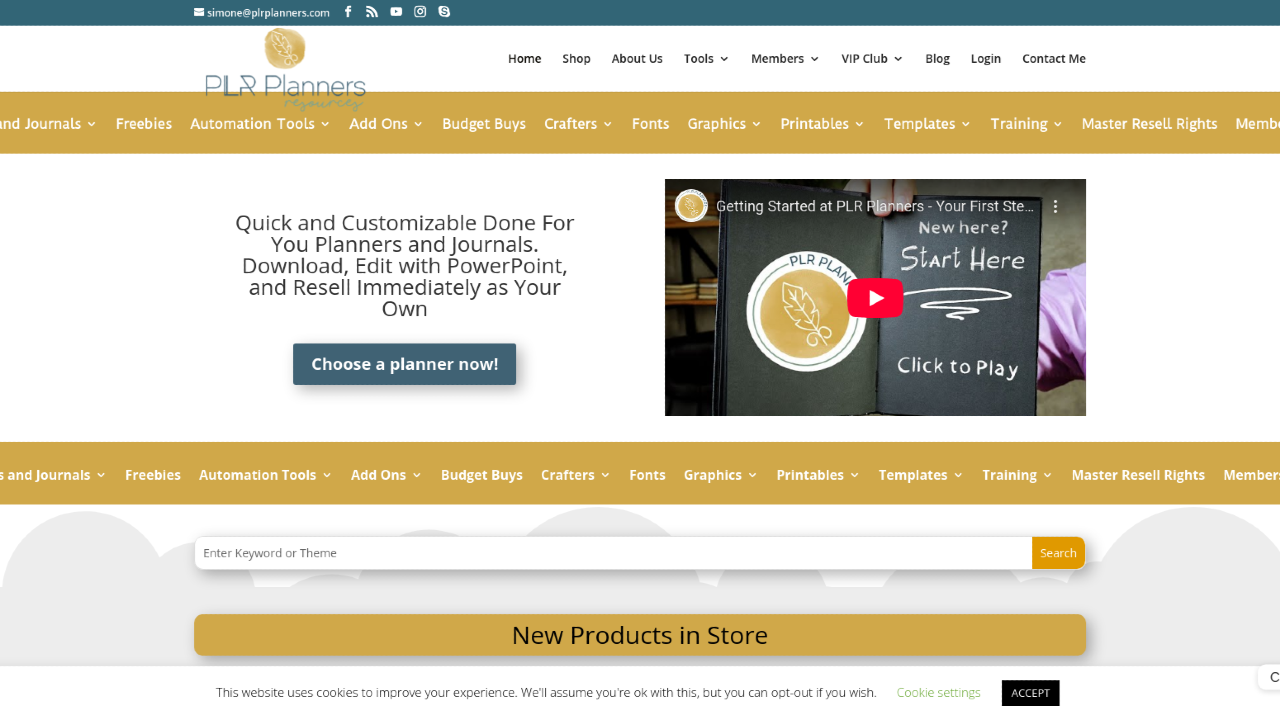
Task: Expand Add Ons in upper gold bar
Action: coord(386,124)
